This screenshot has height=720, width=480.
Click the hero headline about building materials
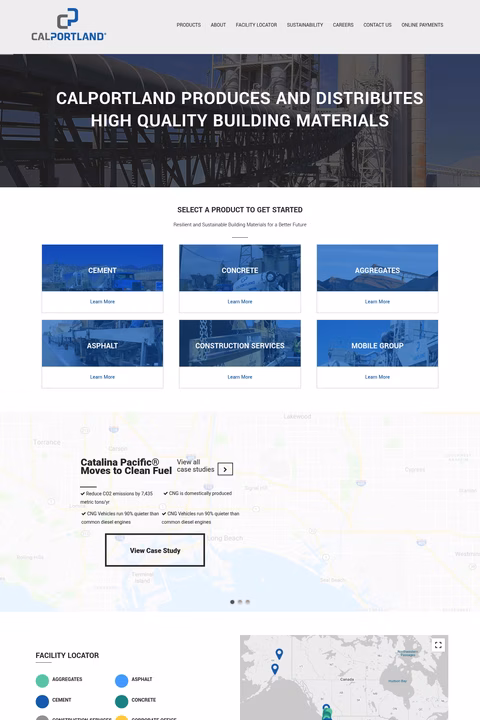240,109
